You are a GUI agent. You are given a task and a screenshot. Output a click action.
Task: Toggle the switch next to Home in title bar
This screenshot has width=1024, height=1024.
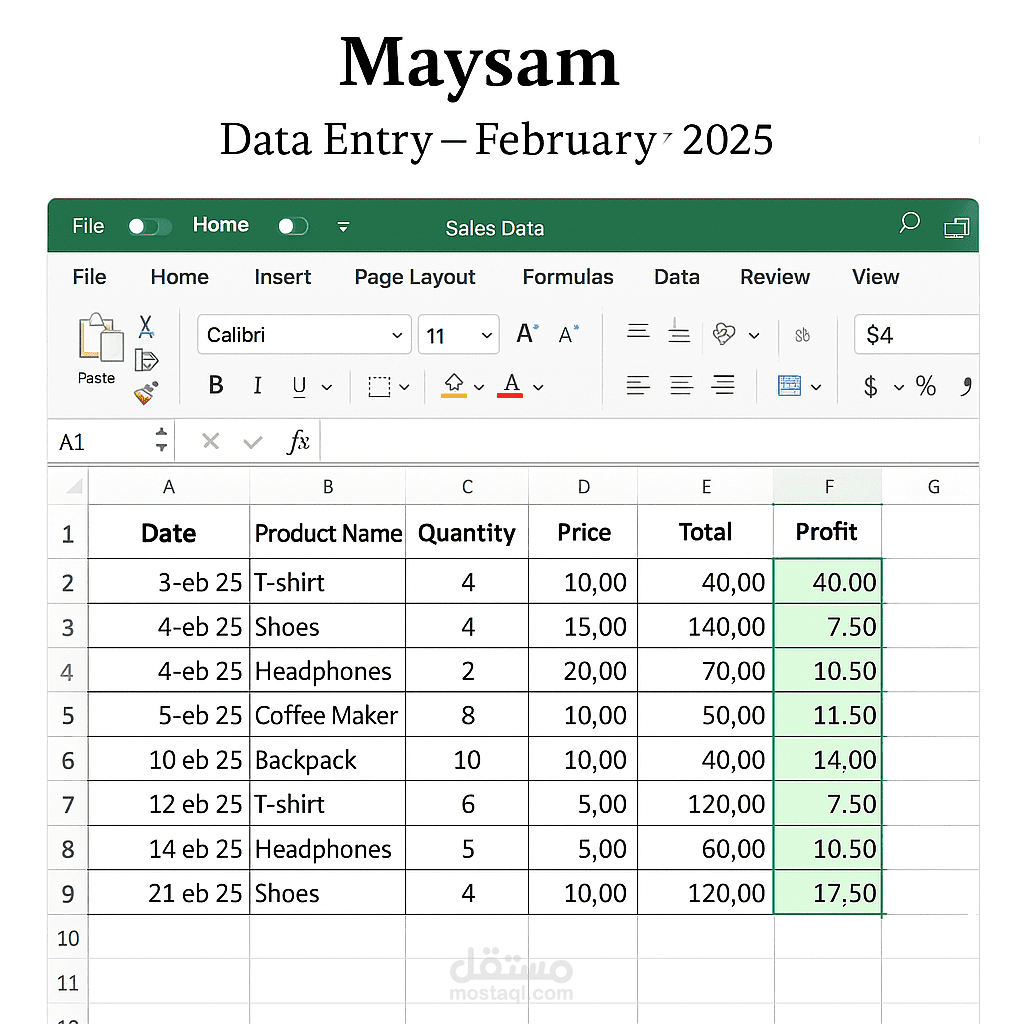coord(293,226)
